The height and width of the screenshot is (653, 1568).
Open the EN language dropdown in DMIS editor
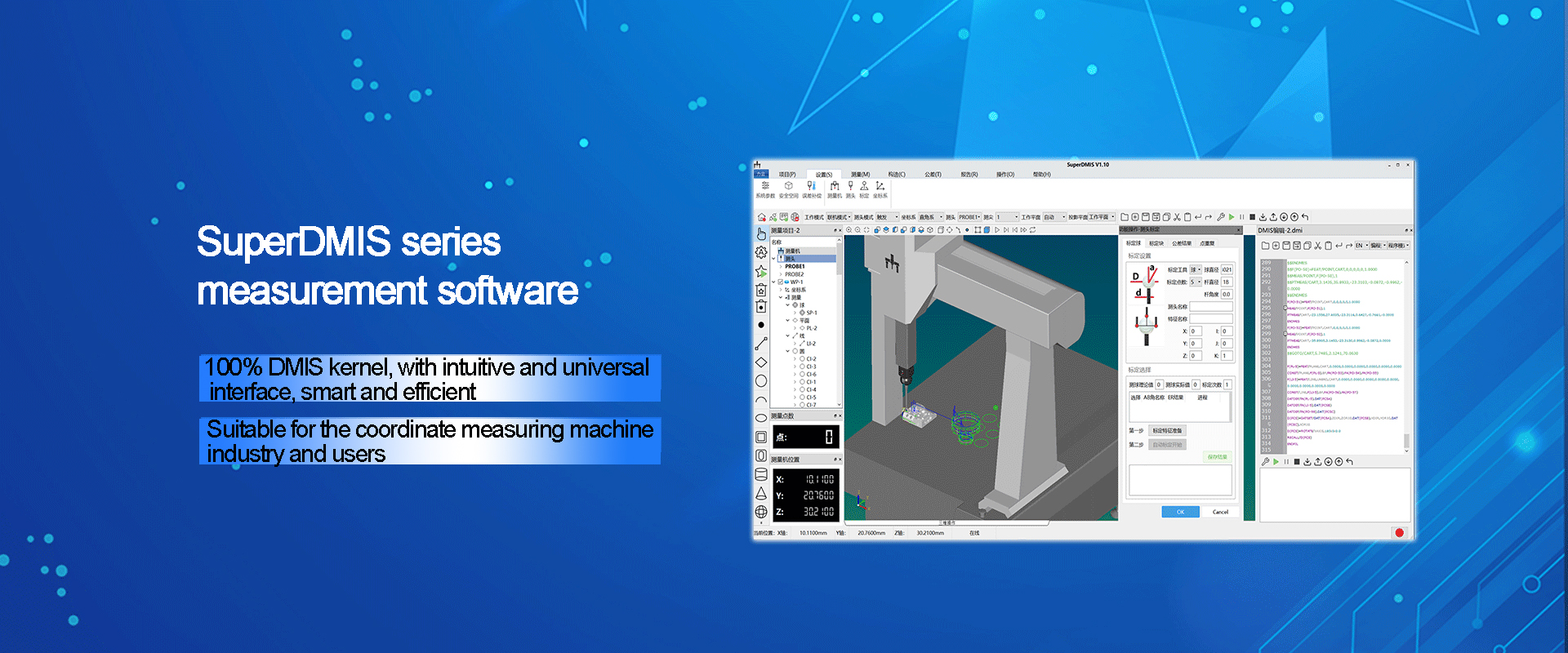pos(1362,246)
